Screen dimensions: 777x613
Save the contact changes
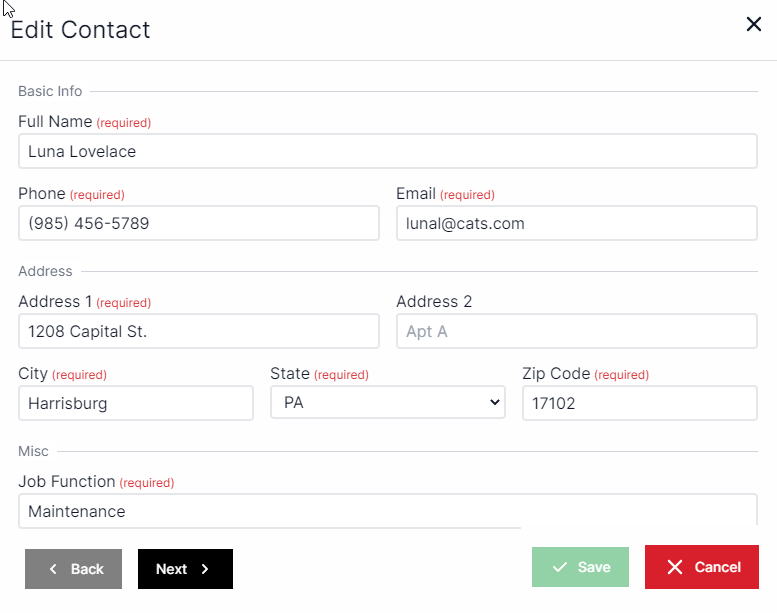pos(580,567)
